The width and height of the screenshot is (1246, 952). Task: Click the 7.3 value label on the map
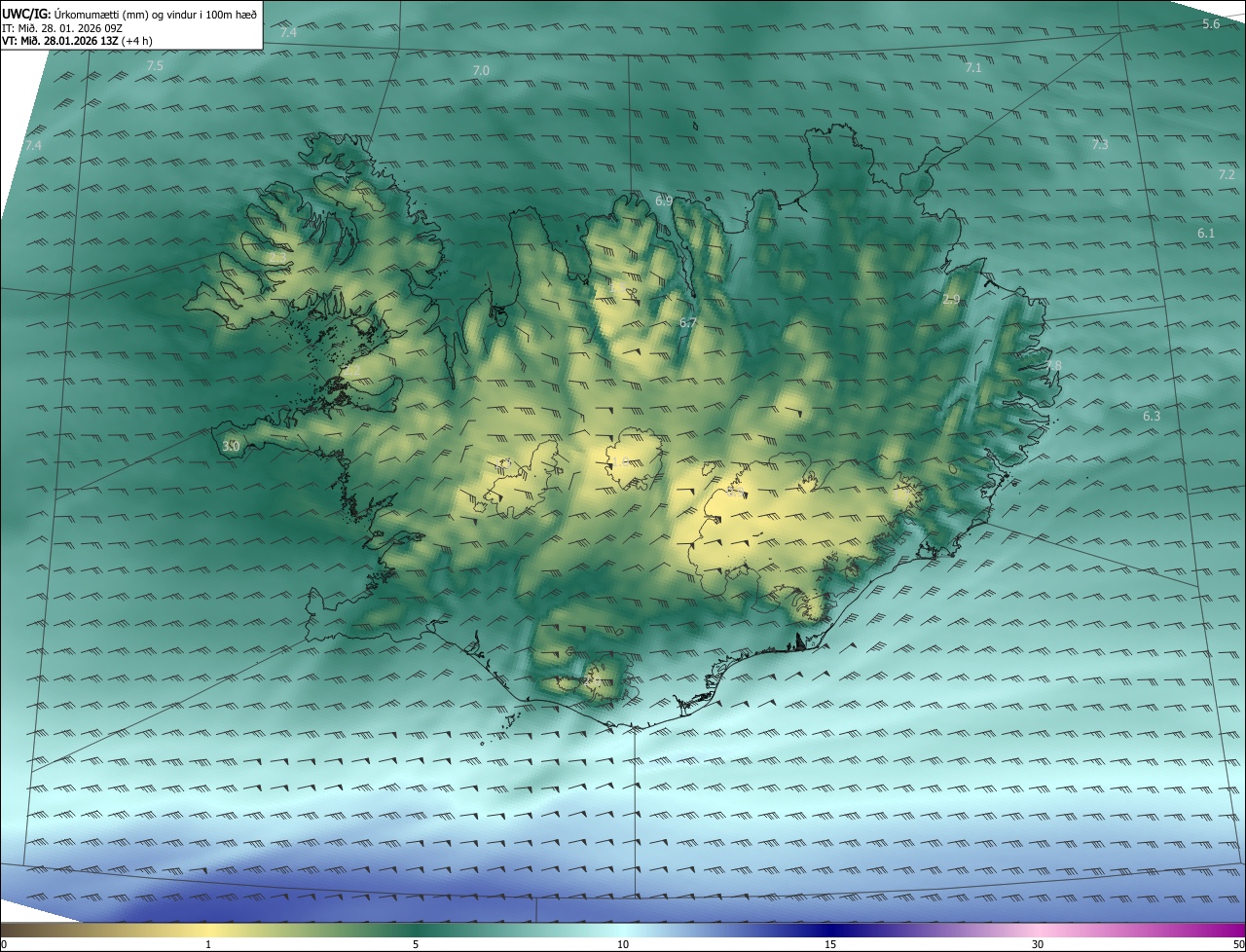[1100, 144]
